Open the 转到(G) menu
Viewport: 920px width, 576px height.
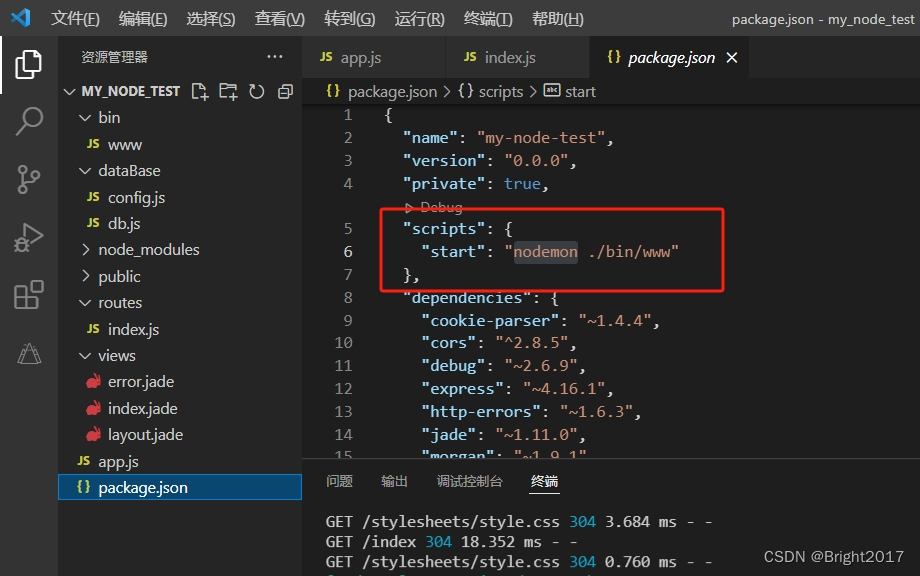(350, 19)
